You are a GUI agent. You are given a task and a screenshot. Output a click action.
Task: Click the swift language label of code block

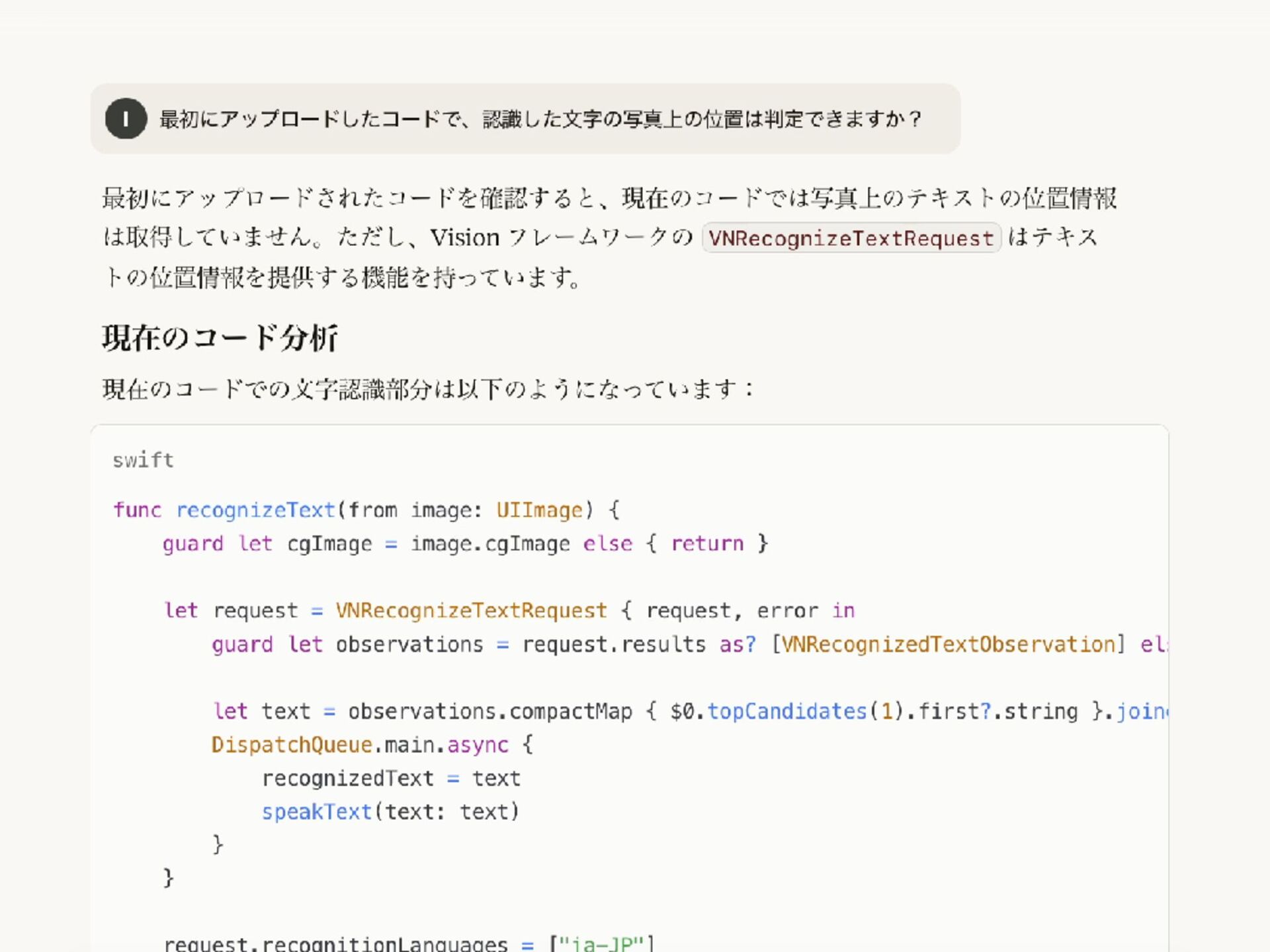[143, 460]
